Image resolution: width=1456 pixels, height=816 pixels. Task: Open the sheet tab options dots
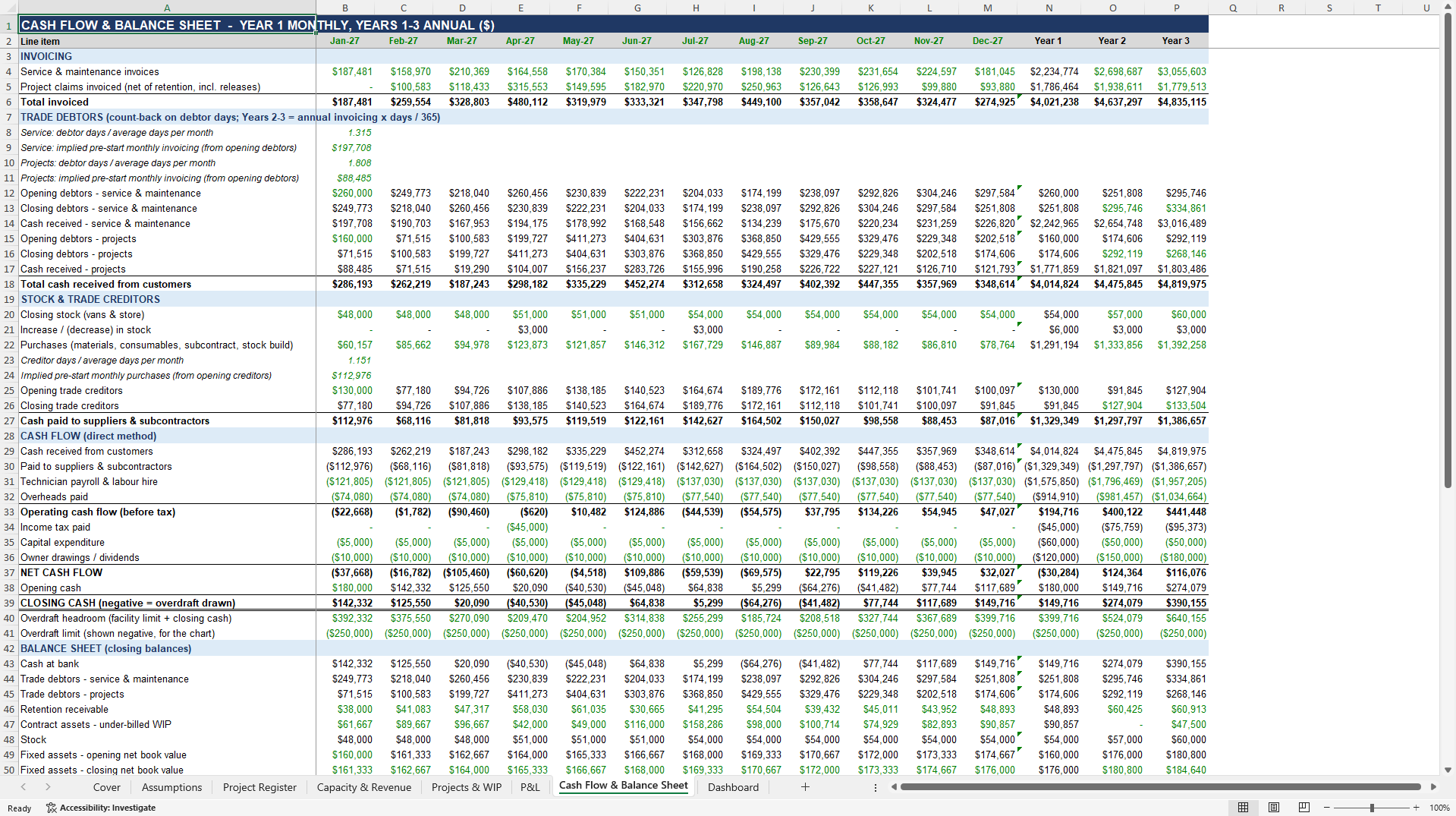pos(876,787)
